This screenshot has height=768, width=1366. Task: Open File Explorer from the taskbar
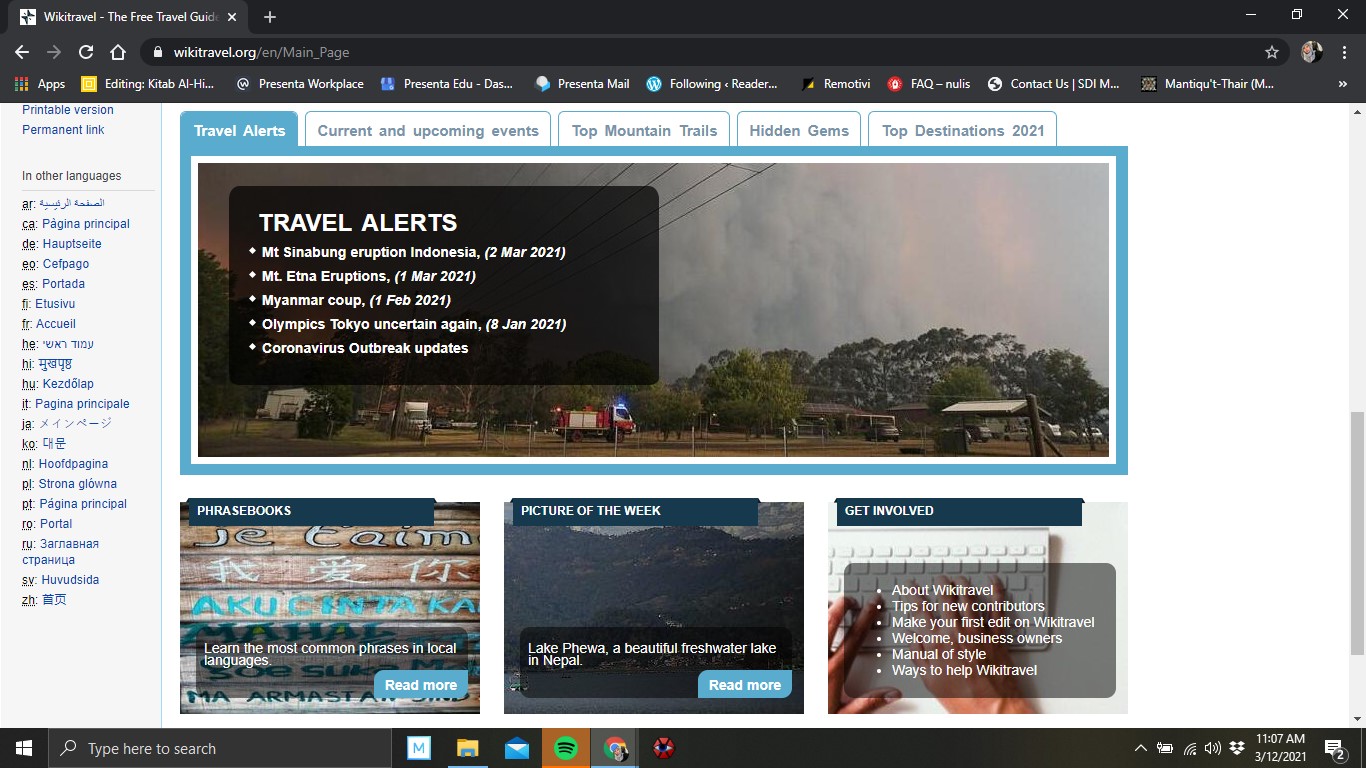(468, 748)
